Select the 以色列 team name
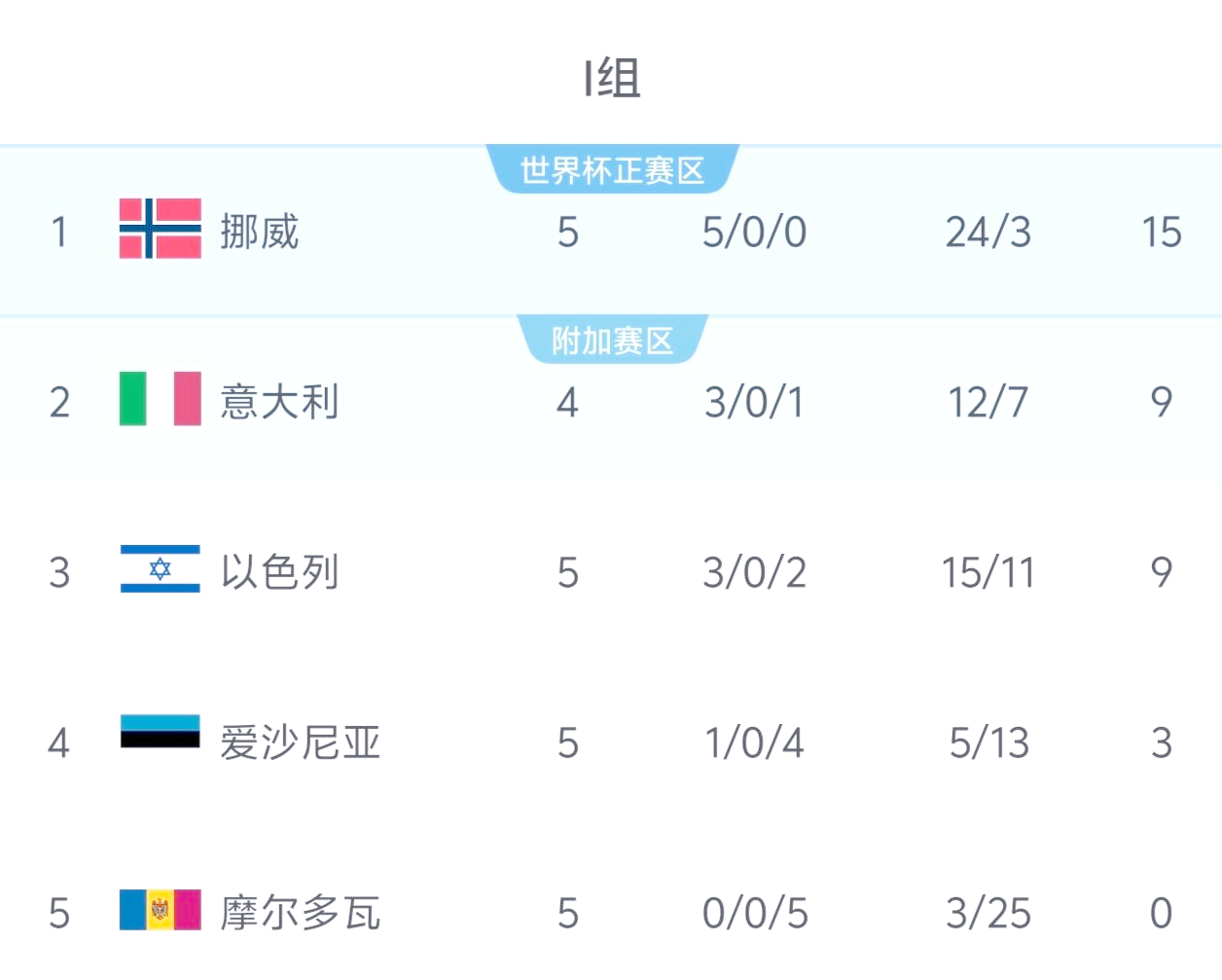The width and height of the screenshot is (1222, 980). click(279, 572)
